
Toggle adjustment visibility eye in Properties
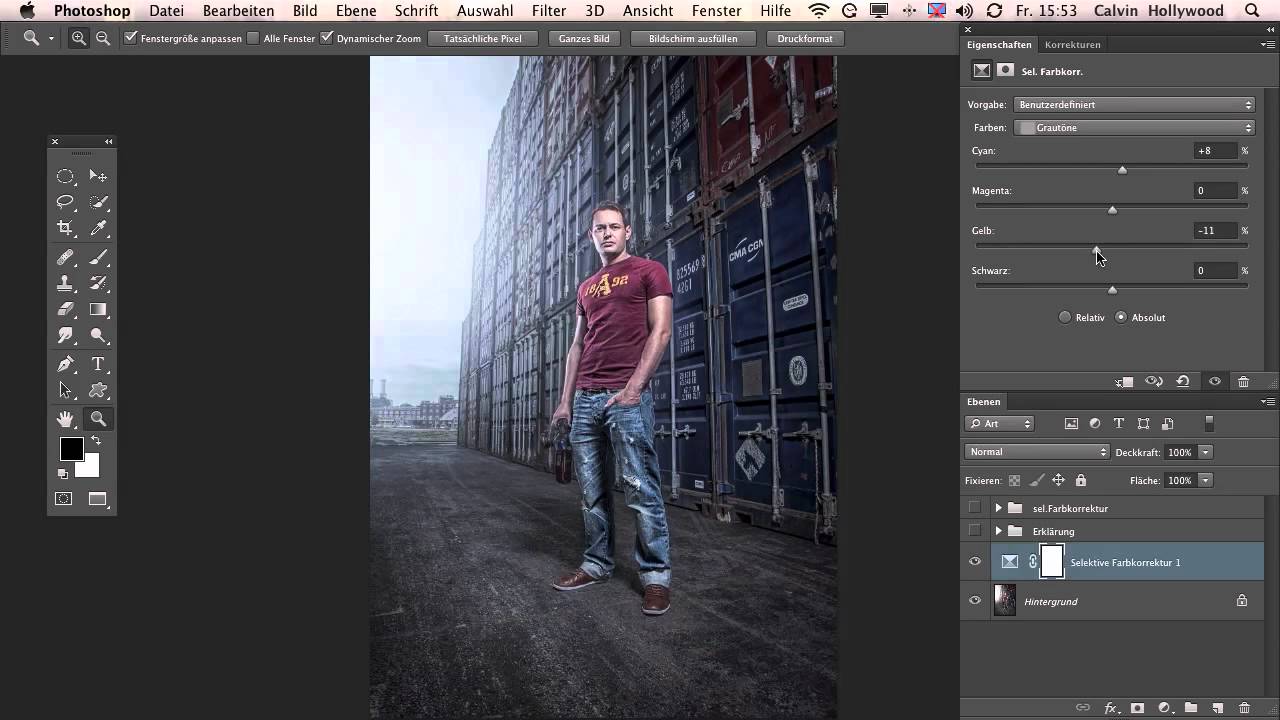(1214, 382)
